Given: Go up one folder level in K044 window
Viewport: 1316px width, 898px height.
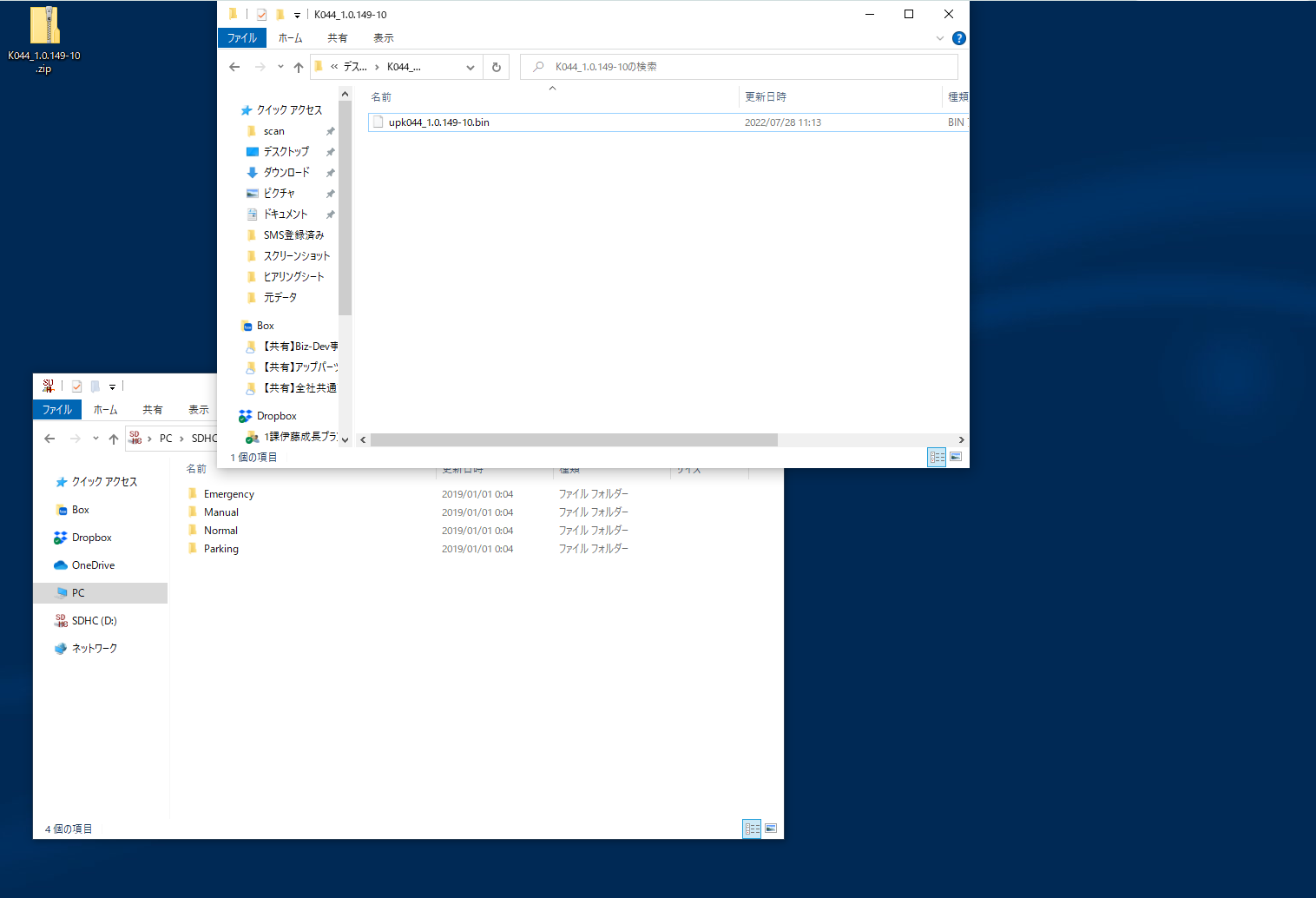Looking at the screenshot, I should pos(299,67).
